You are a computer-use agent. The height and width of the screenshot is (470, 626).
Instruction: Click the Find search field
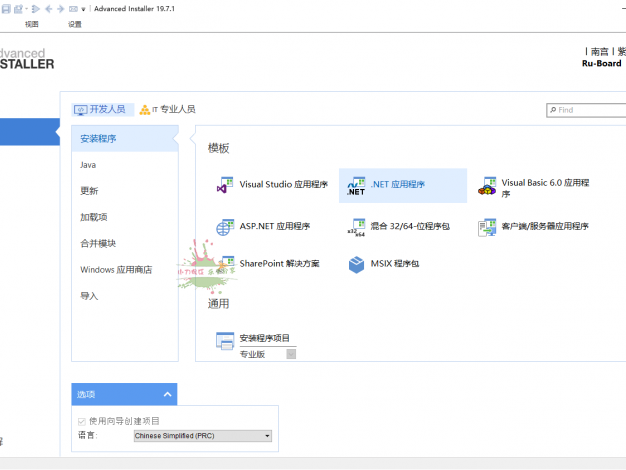[586, 110]
